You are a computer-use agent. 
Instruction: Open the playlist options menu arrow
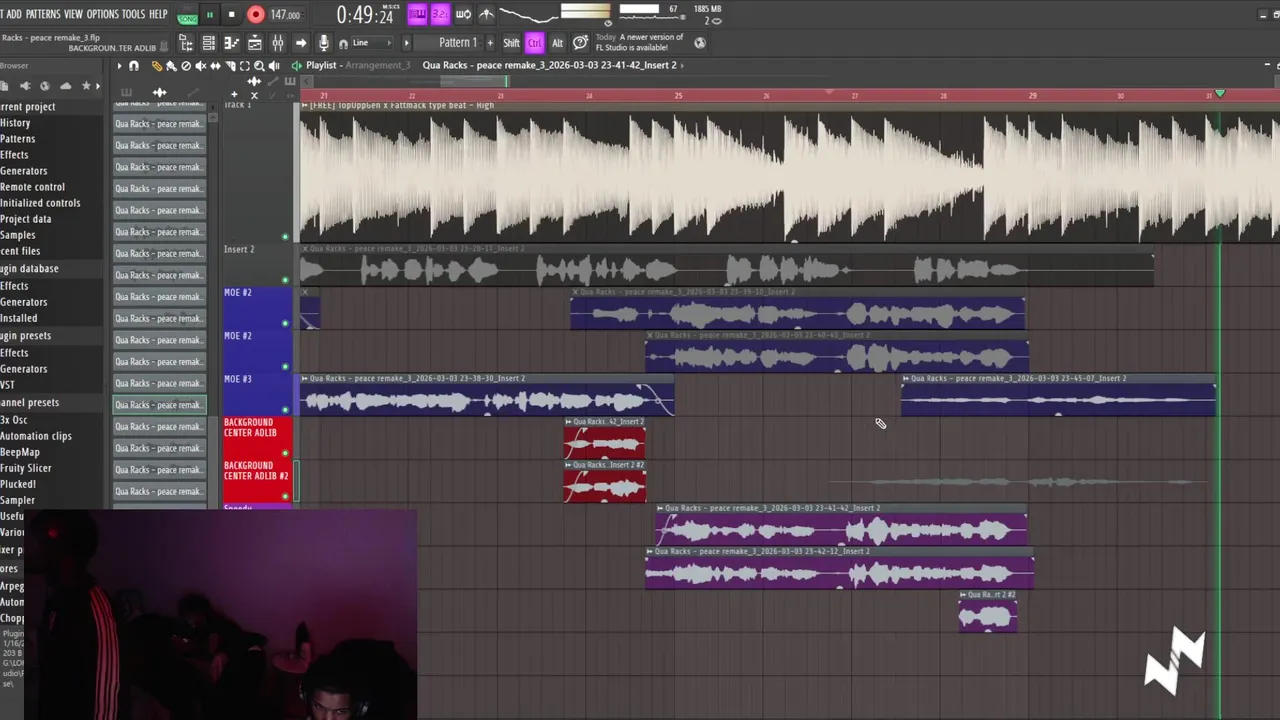point(119,66)
